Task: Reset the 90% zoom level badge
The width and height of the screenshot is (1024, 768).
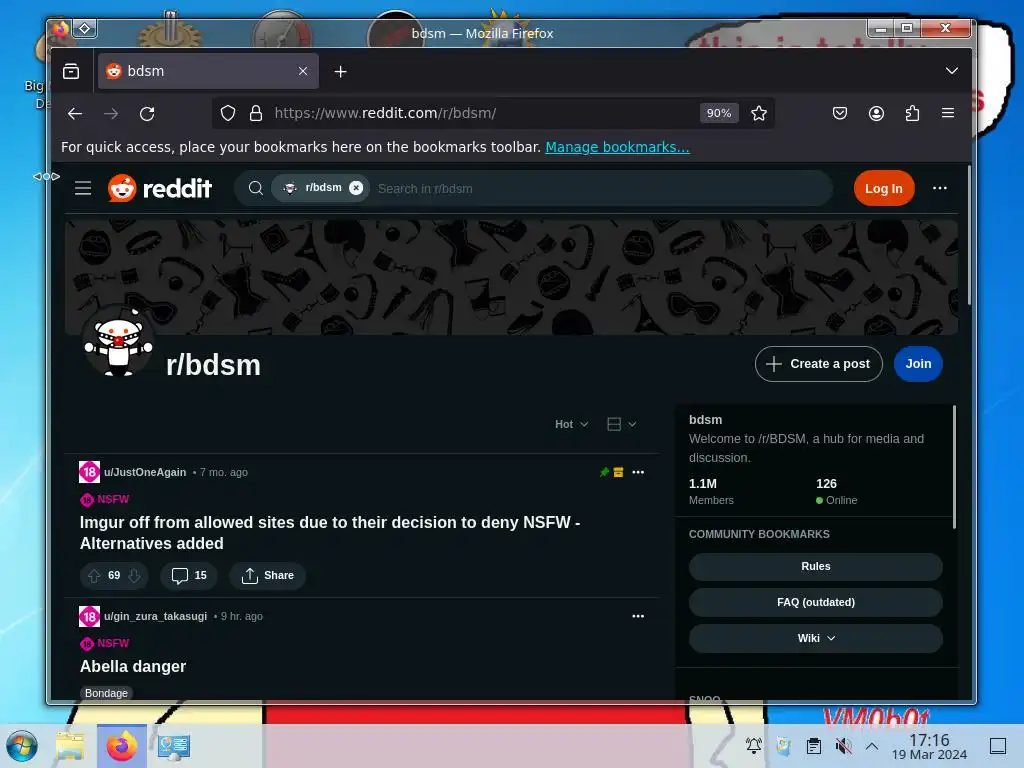Action: 718,113
